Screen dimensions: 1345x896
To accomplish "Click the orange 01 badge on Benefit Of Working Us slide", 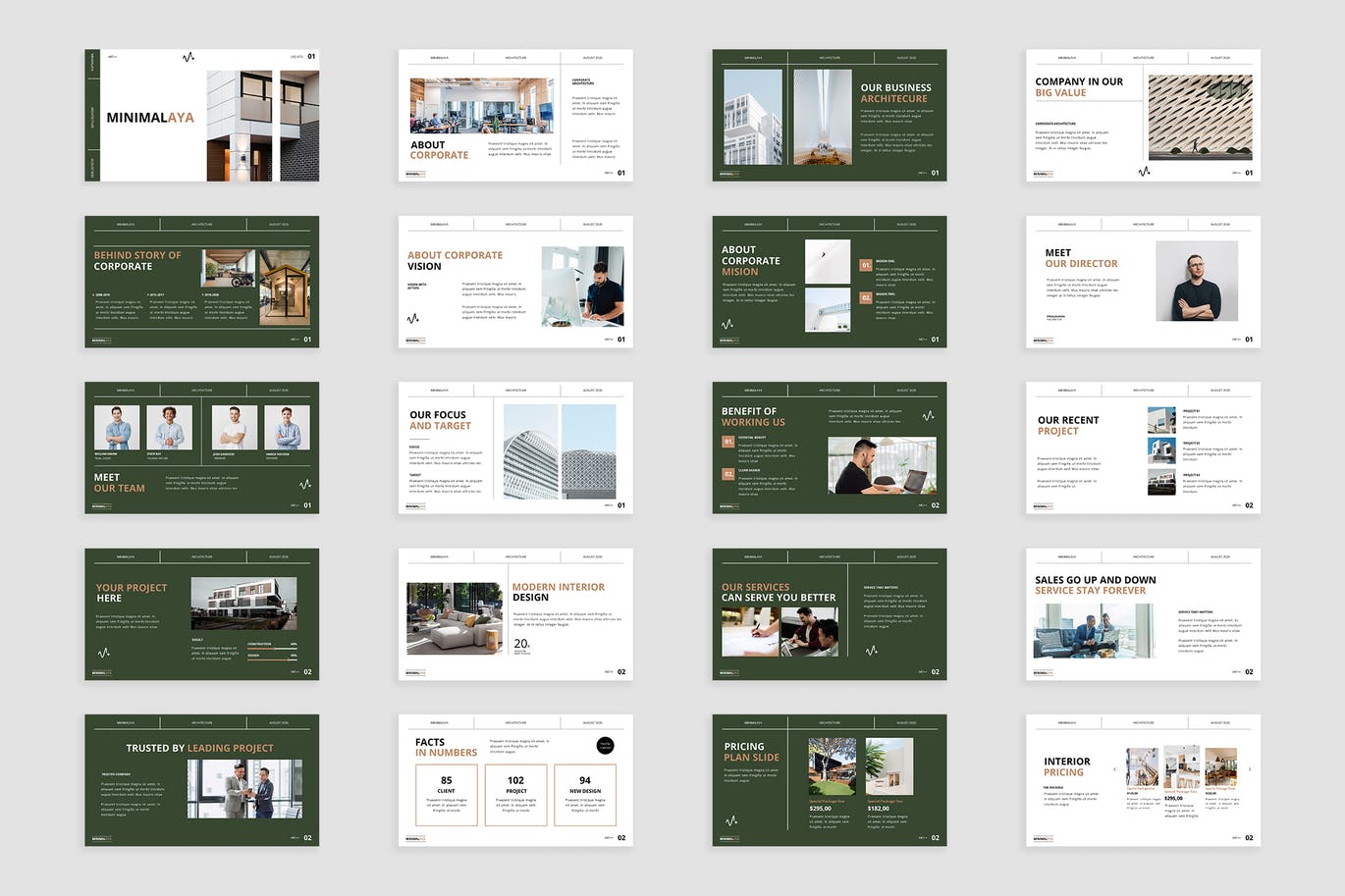I will [728, 442].
